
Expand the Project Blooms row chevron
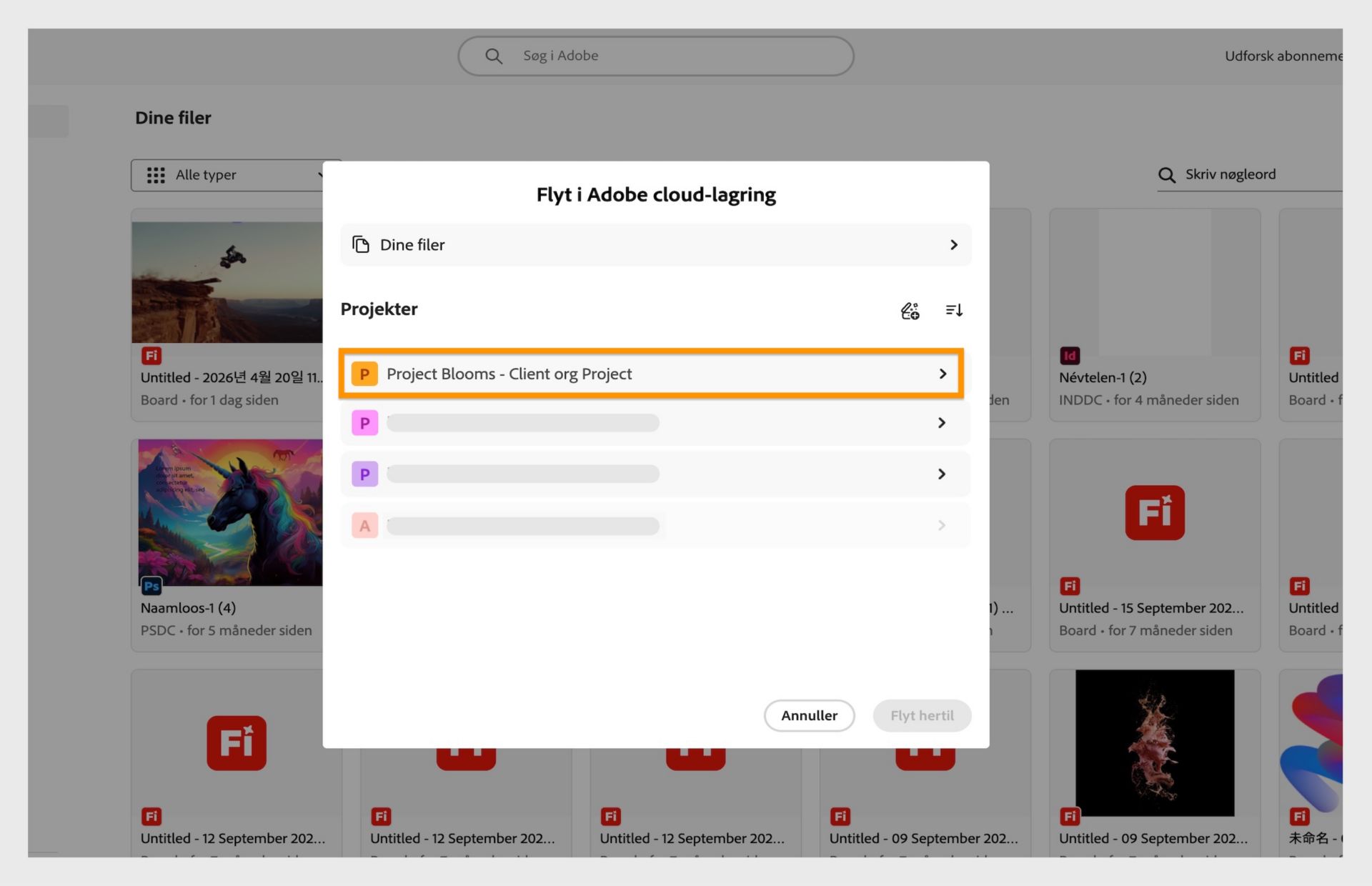[x=943, y=374]
